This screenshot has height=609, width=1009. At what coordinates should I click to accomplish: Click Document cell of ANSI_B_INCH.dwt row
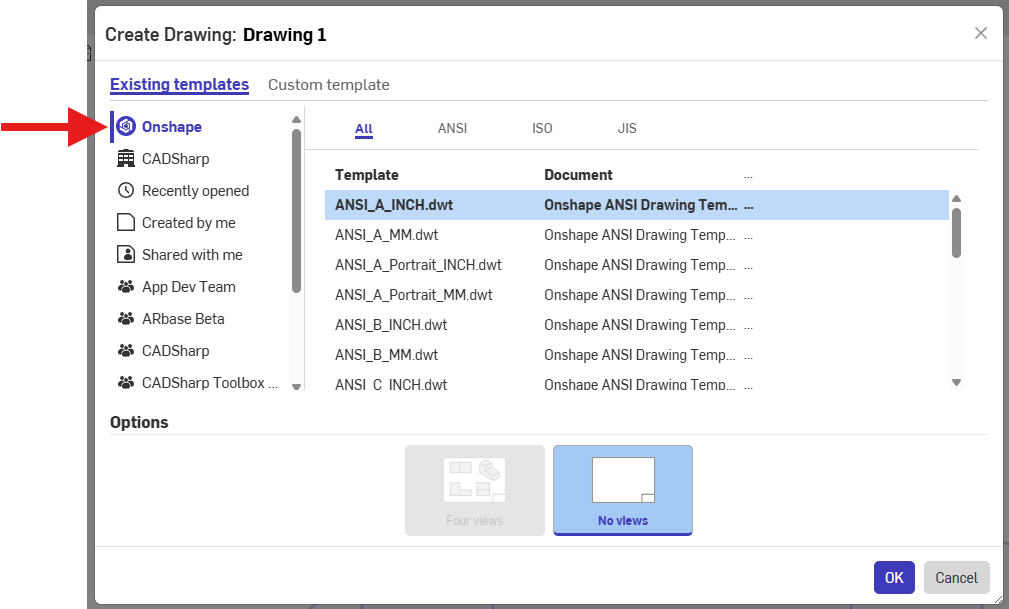coord(640,324)
